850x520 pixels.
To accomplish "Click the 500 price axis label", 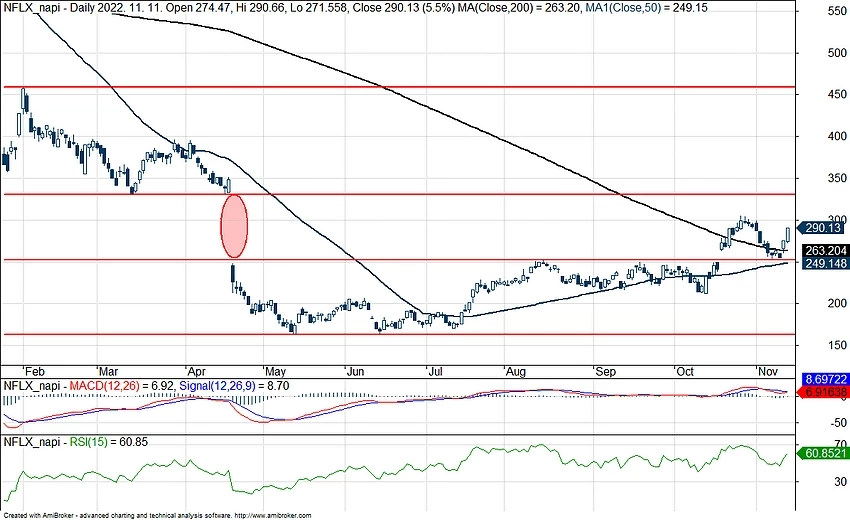I will click(x=837, y=53).
